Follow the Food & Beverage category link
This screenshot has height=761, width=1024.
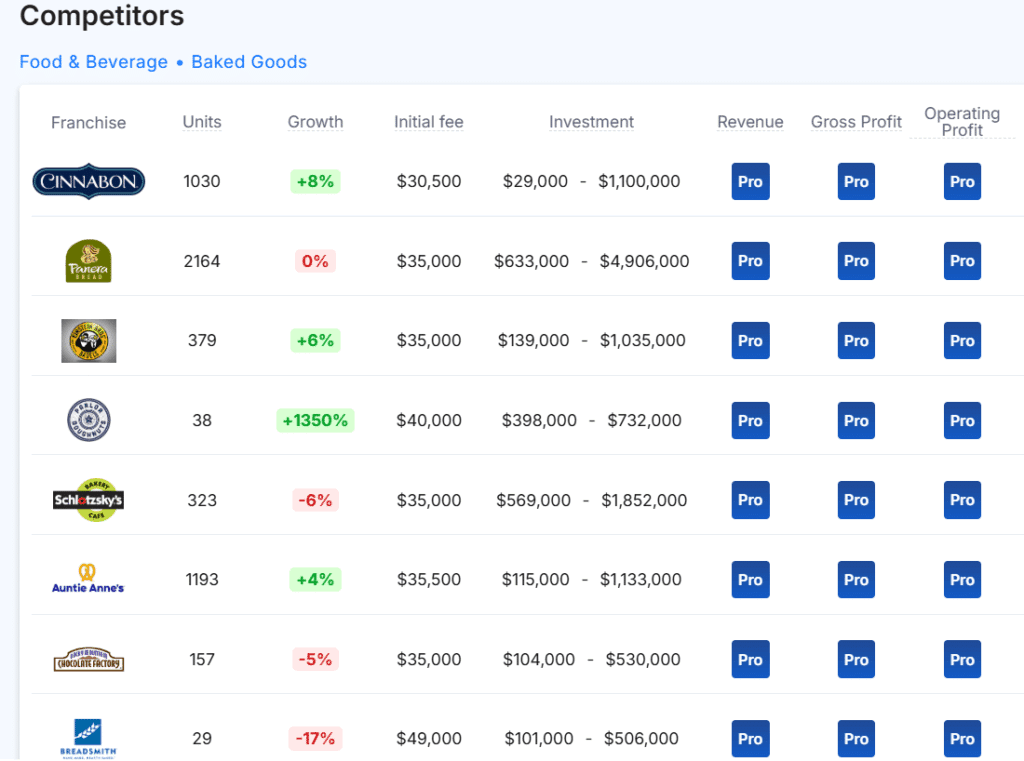(93, 62)
